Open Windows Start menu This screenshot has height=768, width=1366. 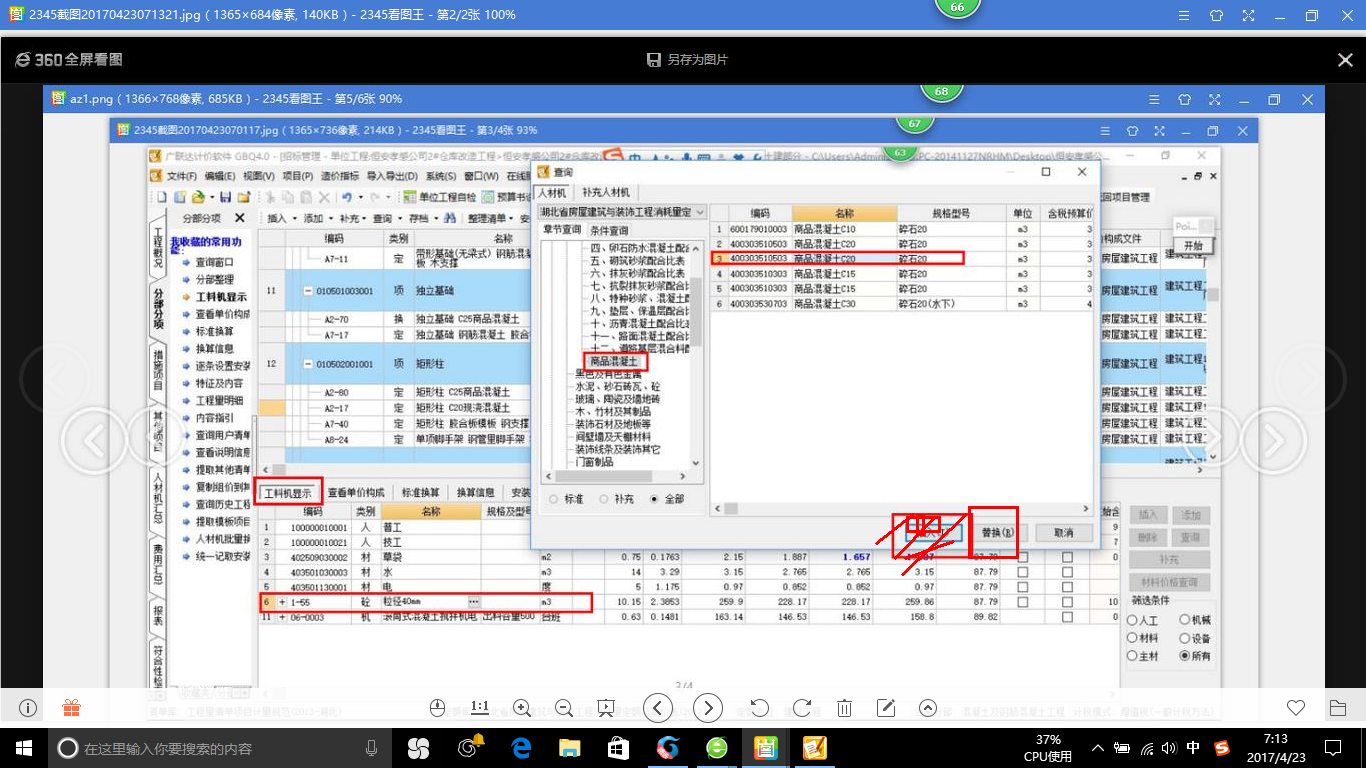click(x=23, y=747)
